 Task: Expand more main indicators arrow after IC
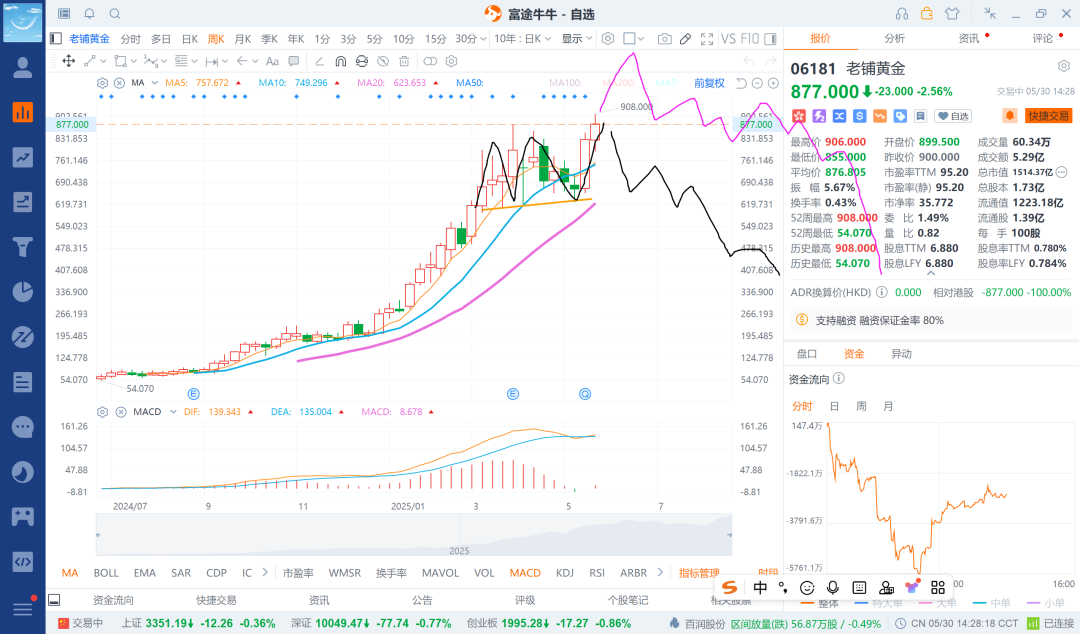coord(265,573)
